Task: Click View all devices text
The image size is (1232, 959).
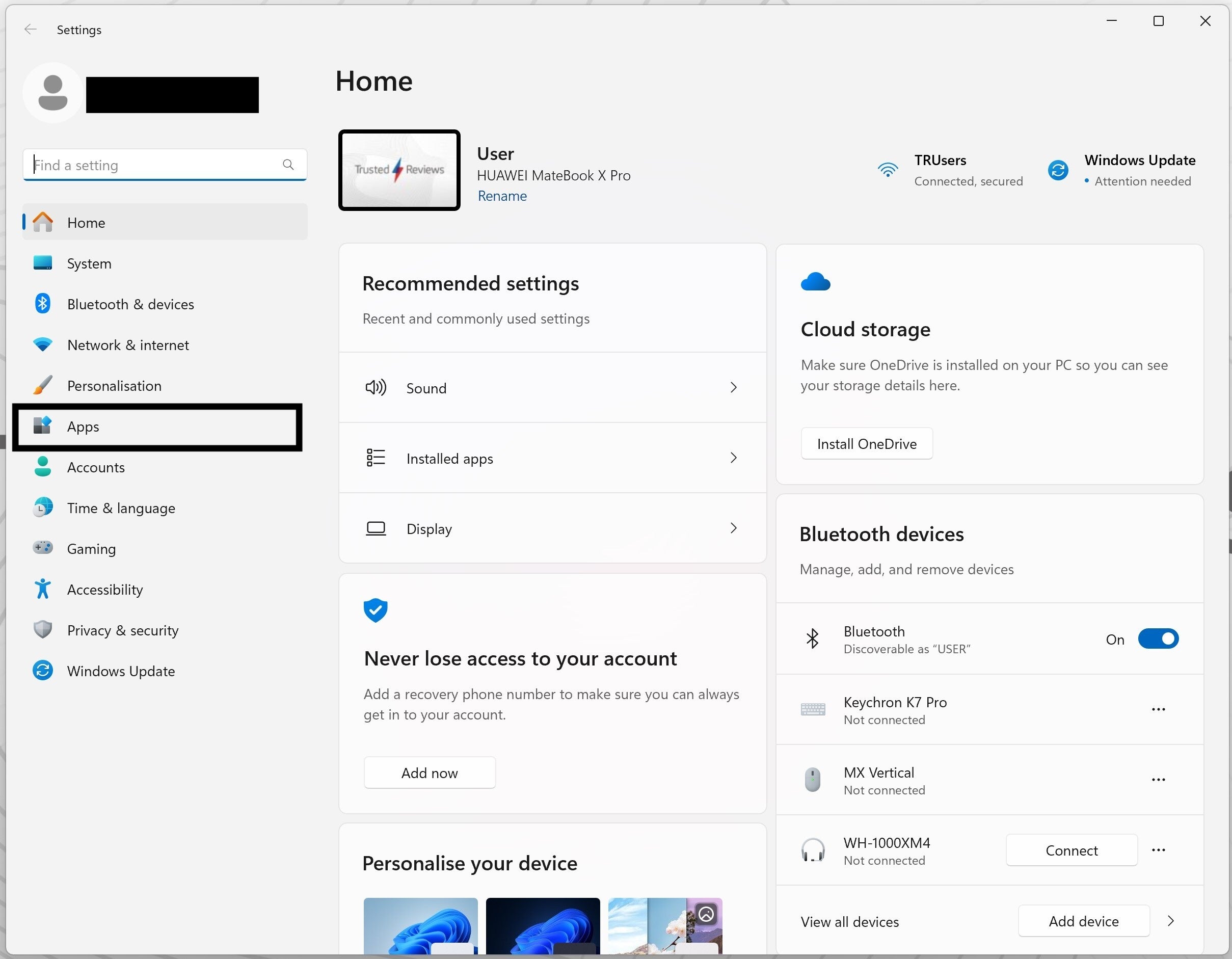Action: pyautogui.click(x=849, y=922)
